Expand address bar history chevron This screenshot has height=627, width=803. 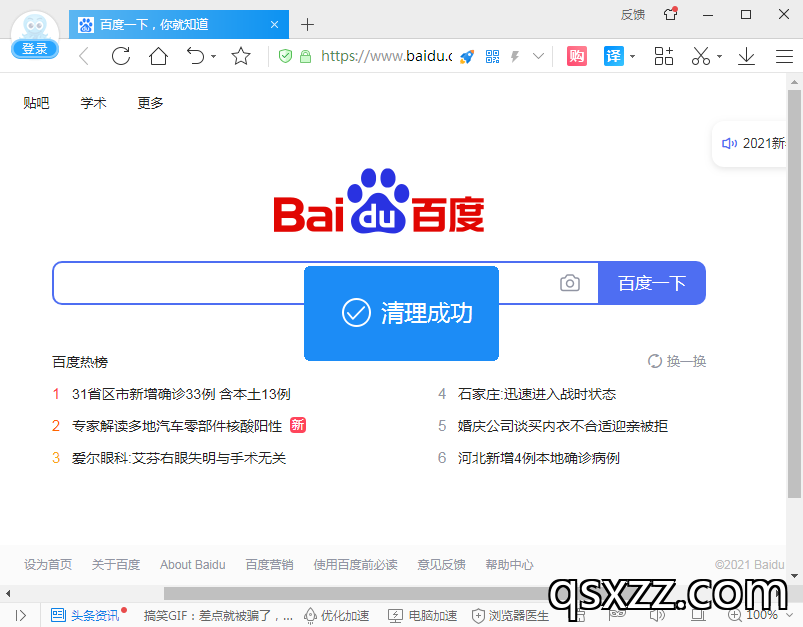point(538,56)
